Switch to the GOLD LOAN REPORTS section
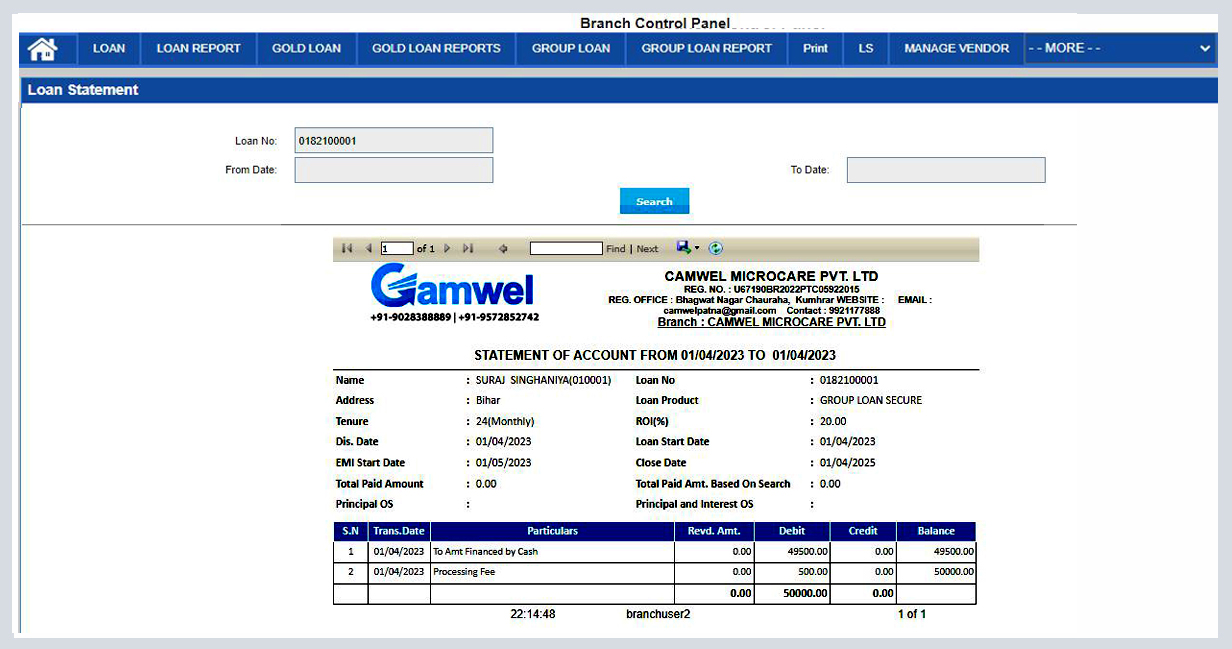 tap(435, 48)
